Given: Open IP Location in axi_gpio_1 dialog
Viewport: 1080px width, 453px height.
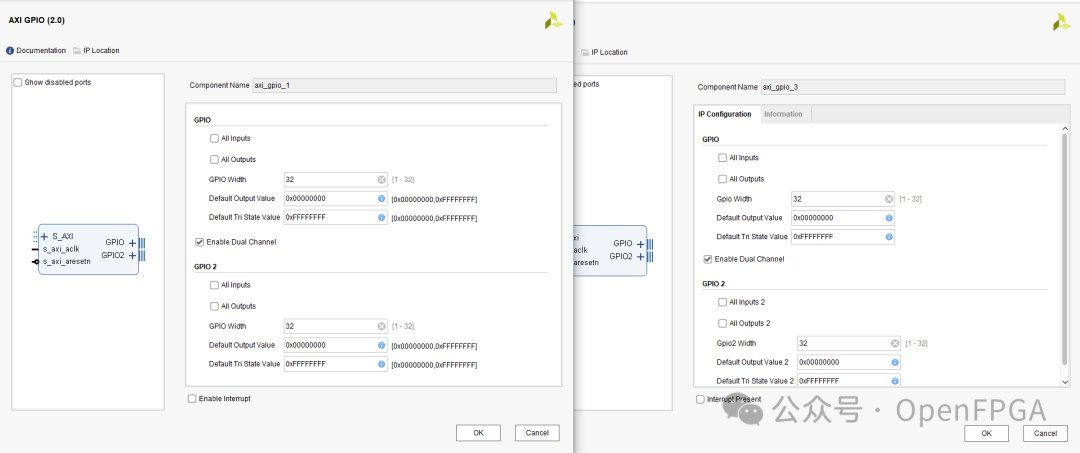Looking at the screenshot, I should click(x=96, y=50).
